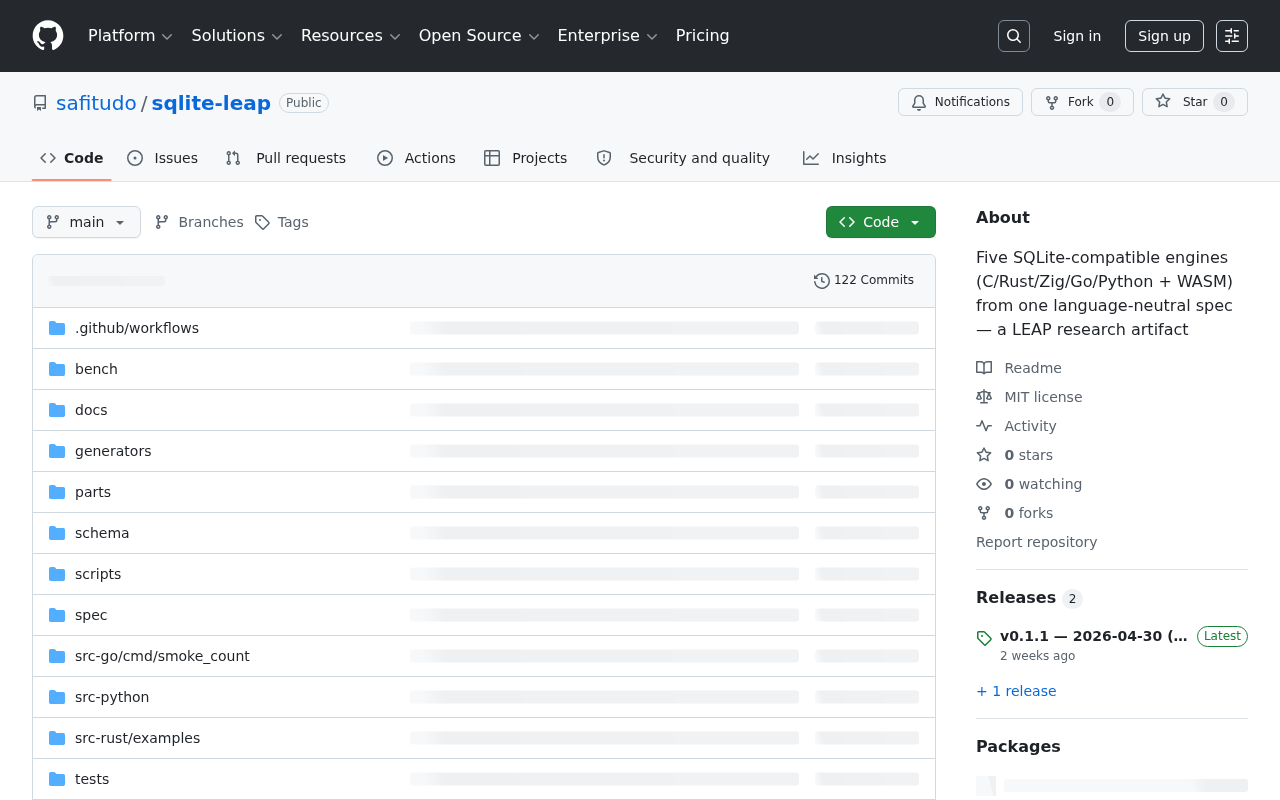Expand the Platform menu
This screenshot has width=1280, height=800.
(130, 36)
